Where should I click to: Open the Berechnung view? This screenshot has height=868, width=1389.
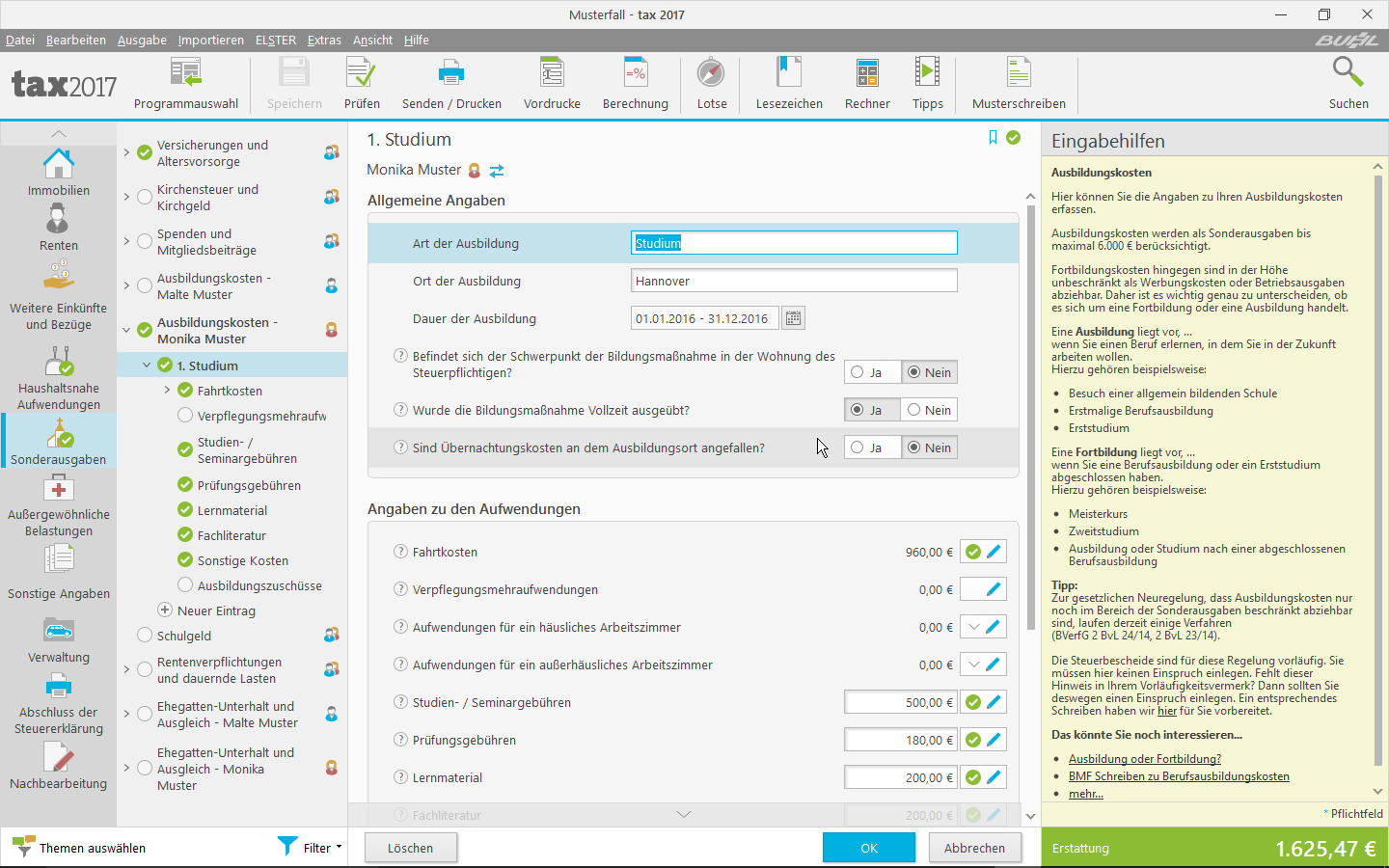pos(635,83)
